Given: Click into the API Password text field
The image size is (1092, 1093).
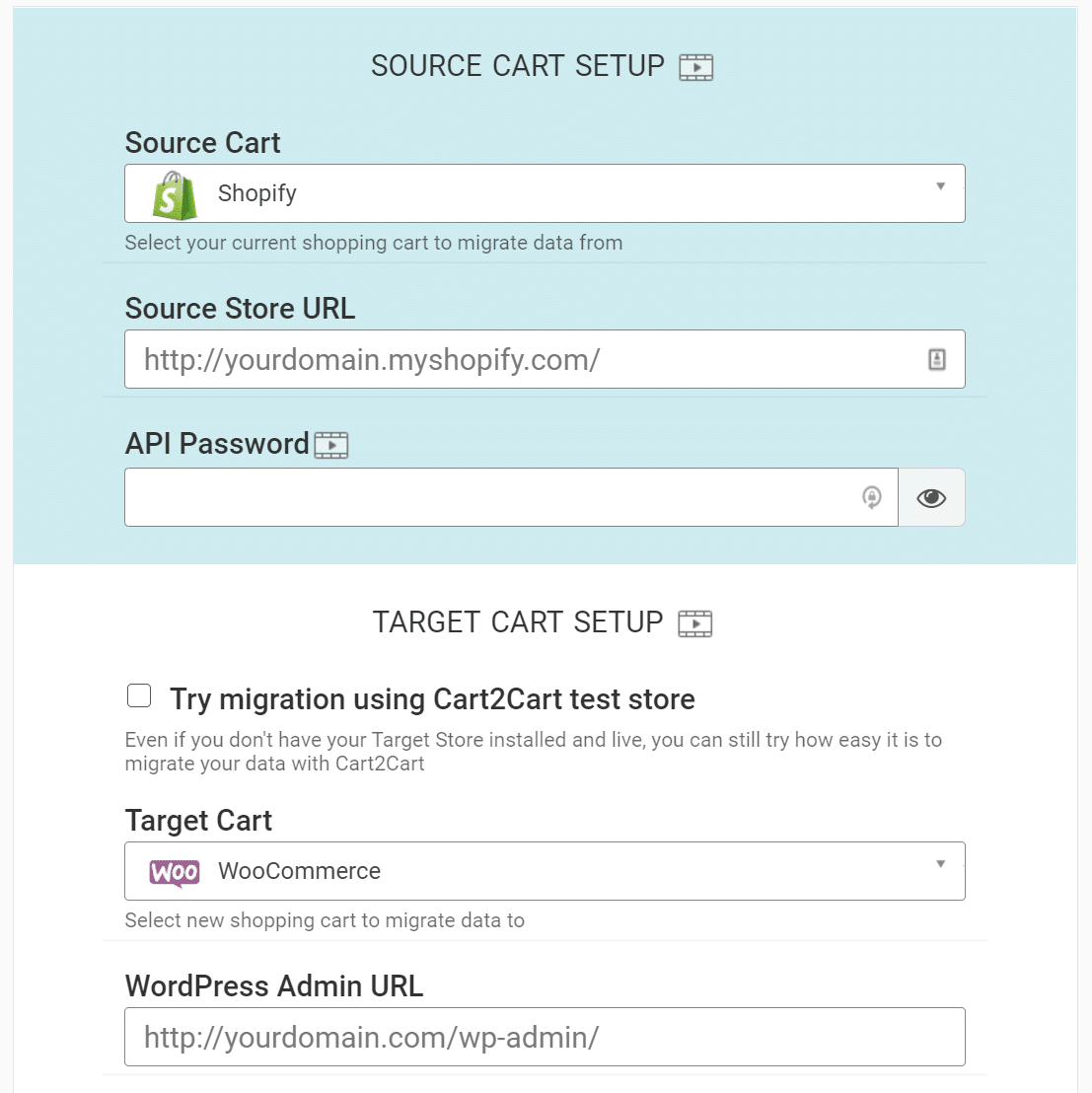Looking at the screenshot, I should coord(493,497).
